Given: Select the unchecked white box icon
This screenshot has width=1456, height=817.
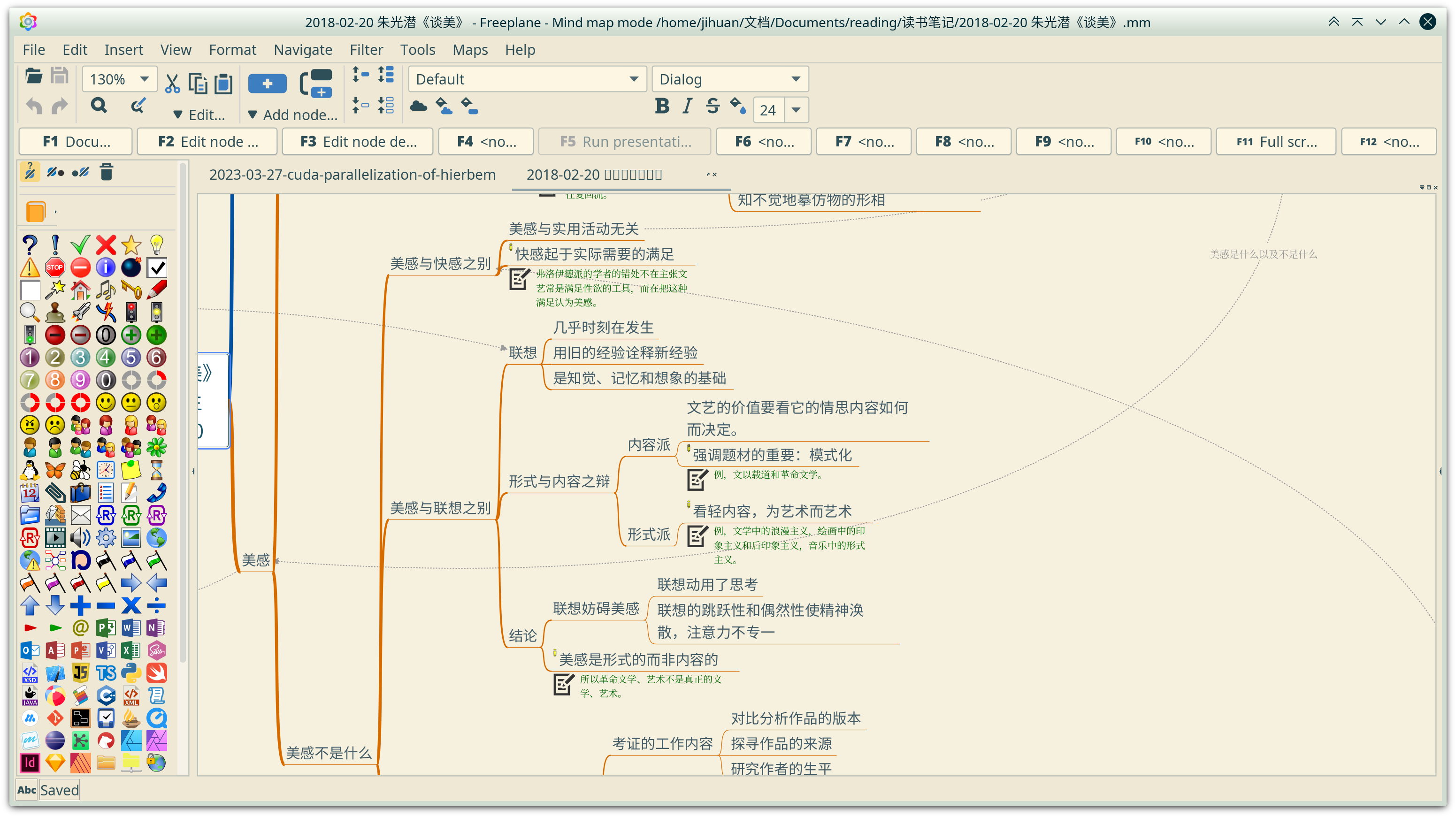Looking at the screenshot, I should point(30,290).
